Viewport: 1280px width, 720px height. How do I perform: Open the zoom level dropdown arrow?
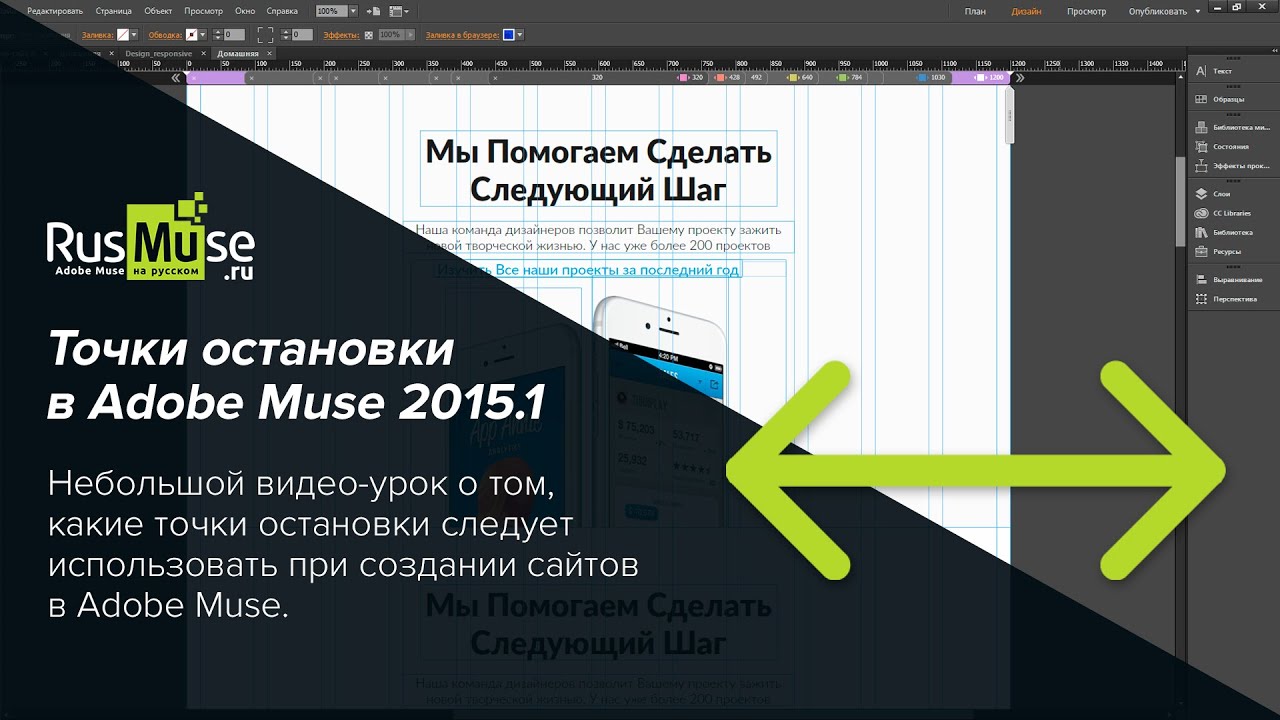pos(353,11)
